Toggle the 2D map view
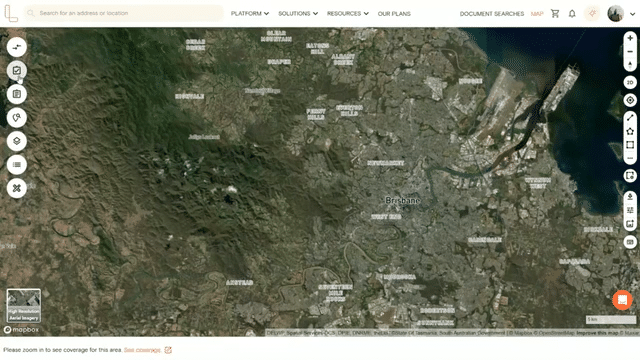The height and width of the screenshot is (360, 640). (x=630, y=82)
